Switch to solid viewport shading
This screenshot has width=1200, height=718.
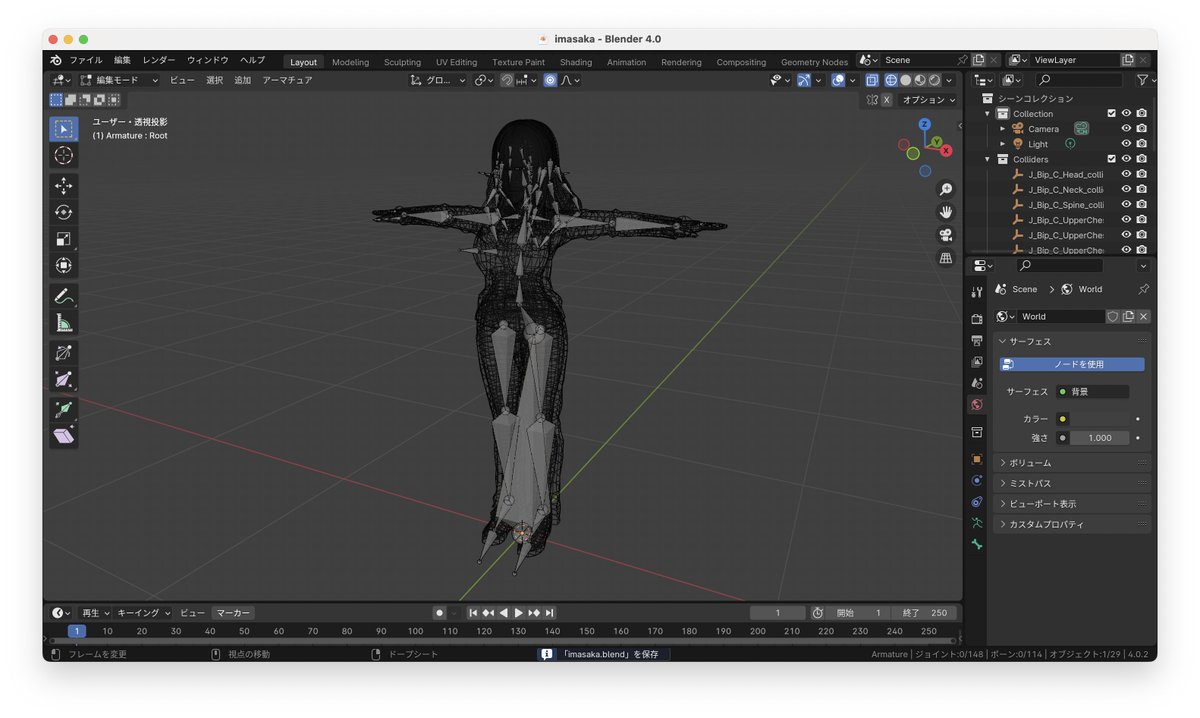tap(905, 80)
